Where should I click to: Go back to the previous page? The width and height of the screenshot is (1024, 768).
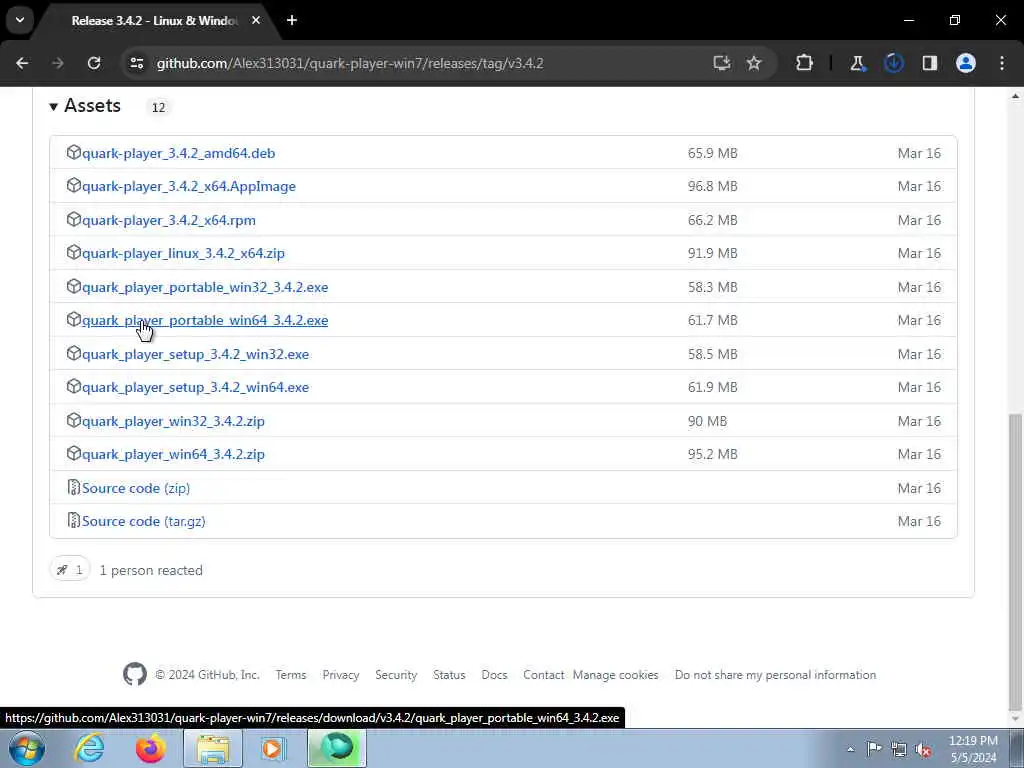point(22,63)
